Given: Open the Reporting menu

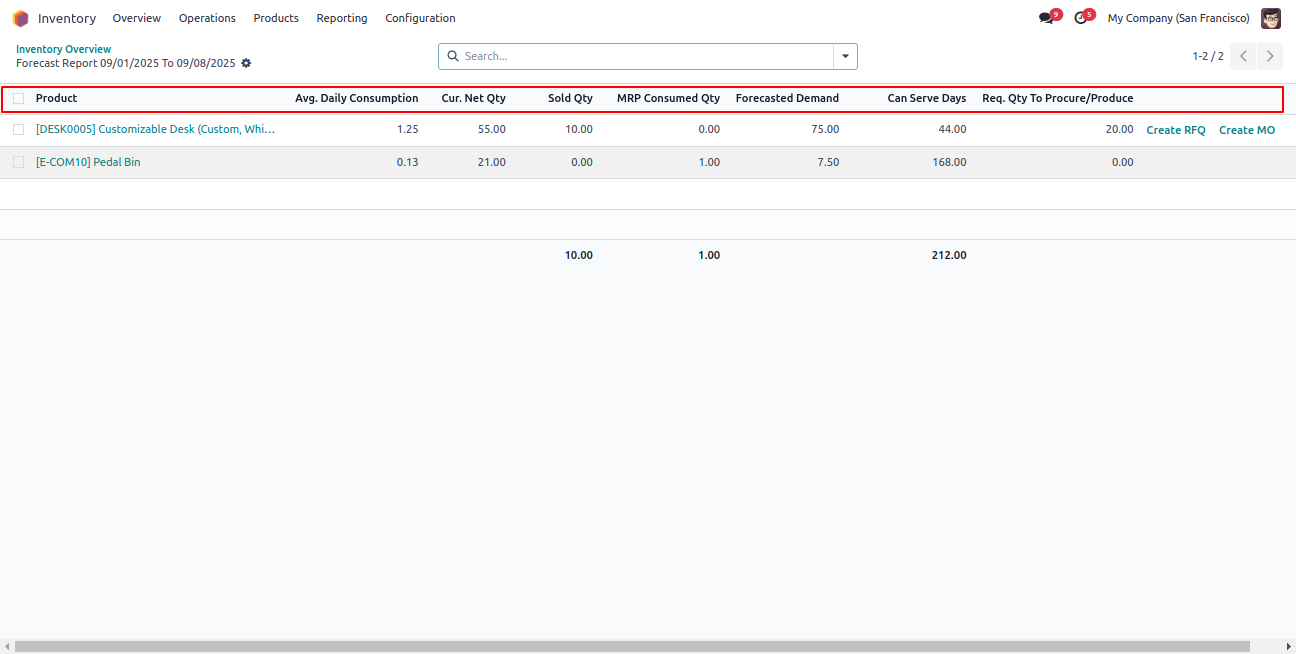Looking at the screenshot, I should 342,18.
